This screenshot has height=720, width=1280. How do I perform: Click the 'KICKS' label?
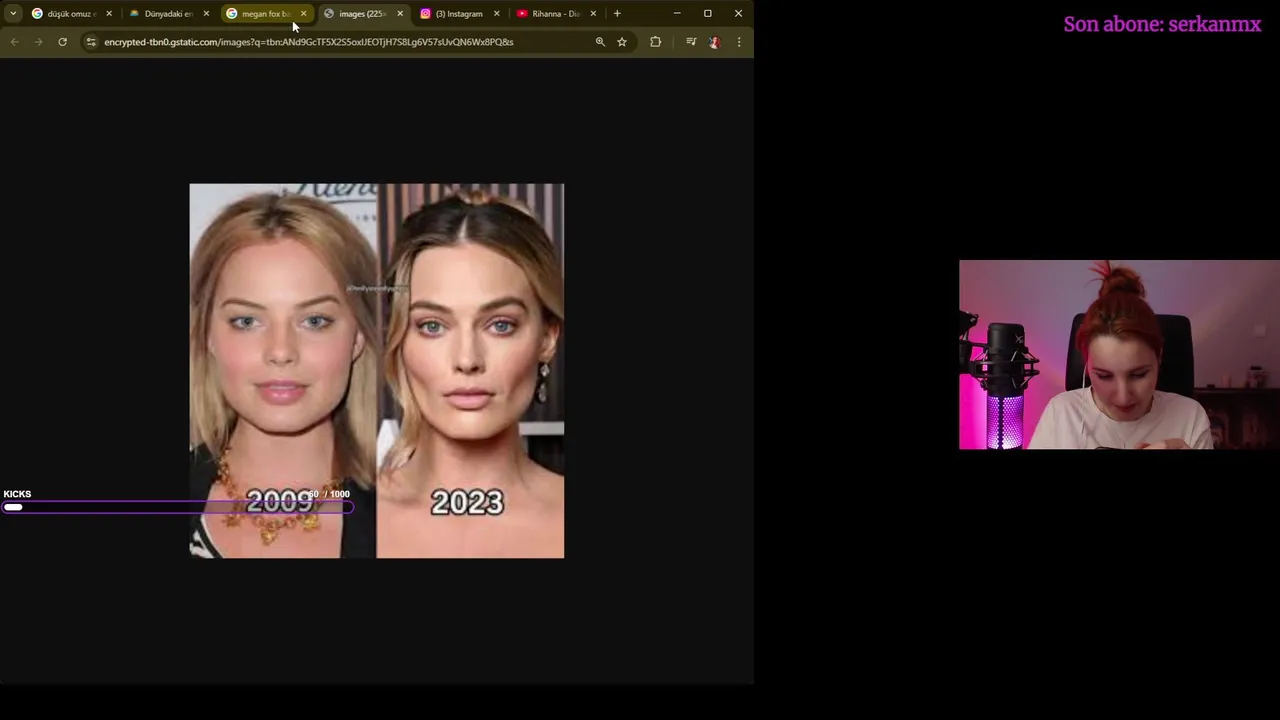click(x=17, y=494)
